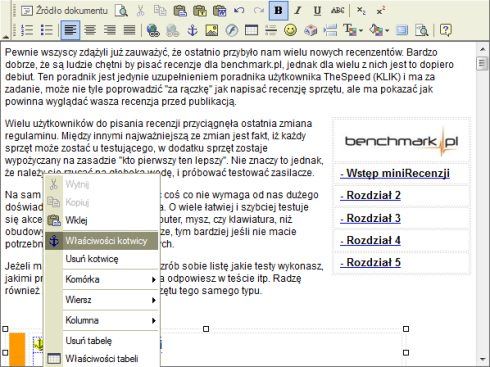490x367 pixels.
Task: Choose Wytnij in the context menu
Action: (102, 184)
